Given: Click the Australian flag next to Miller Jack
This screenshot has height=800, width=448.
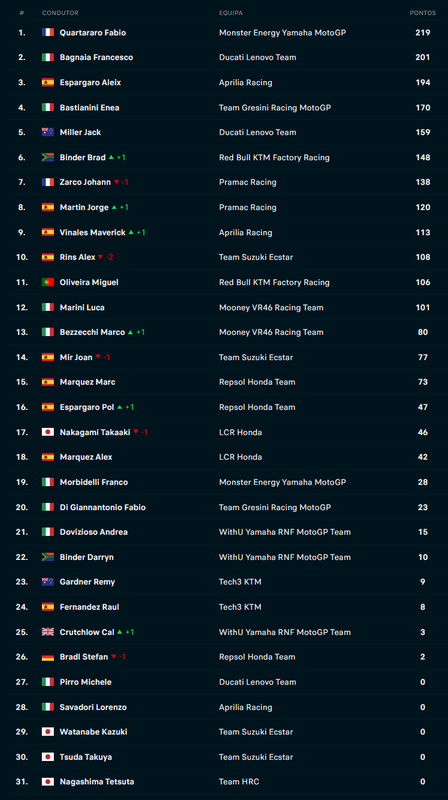Looking at the screenshot, I should tap(47, 132).
